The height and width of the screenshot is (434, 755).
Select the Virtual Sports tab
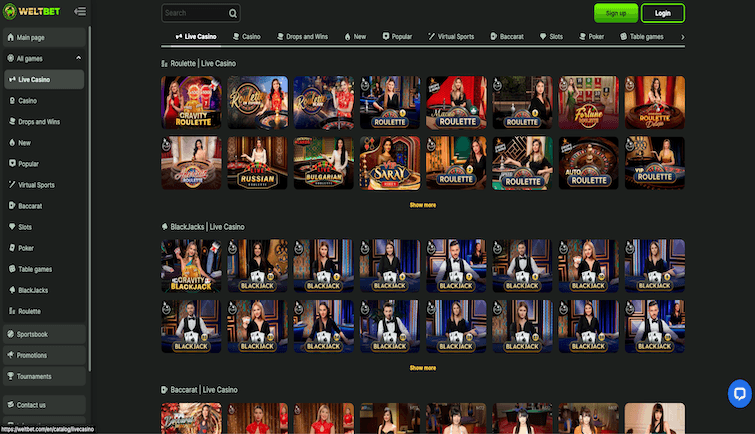(x=451, y=37)
